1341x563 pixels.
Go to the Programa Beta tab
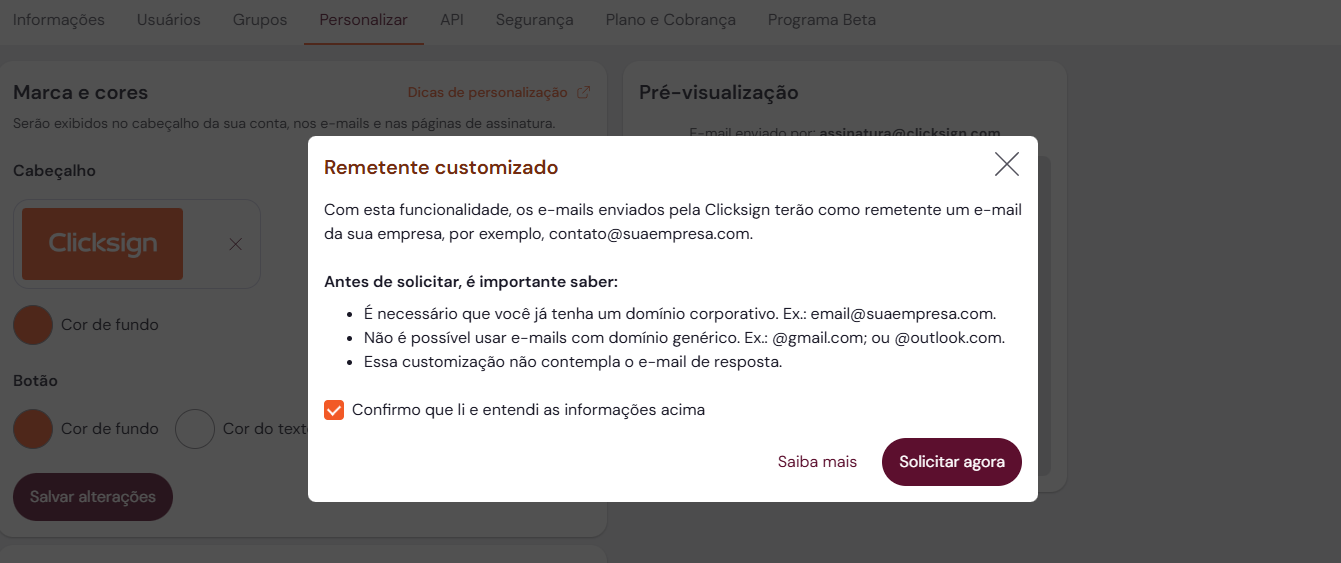click(821, 20)
